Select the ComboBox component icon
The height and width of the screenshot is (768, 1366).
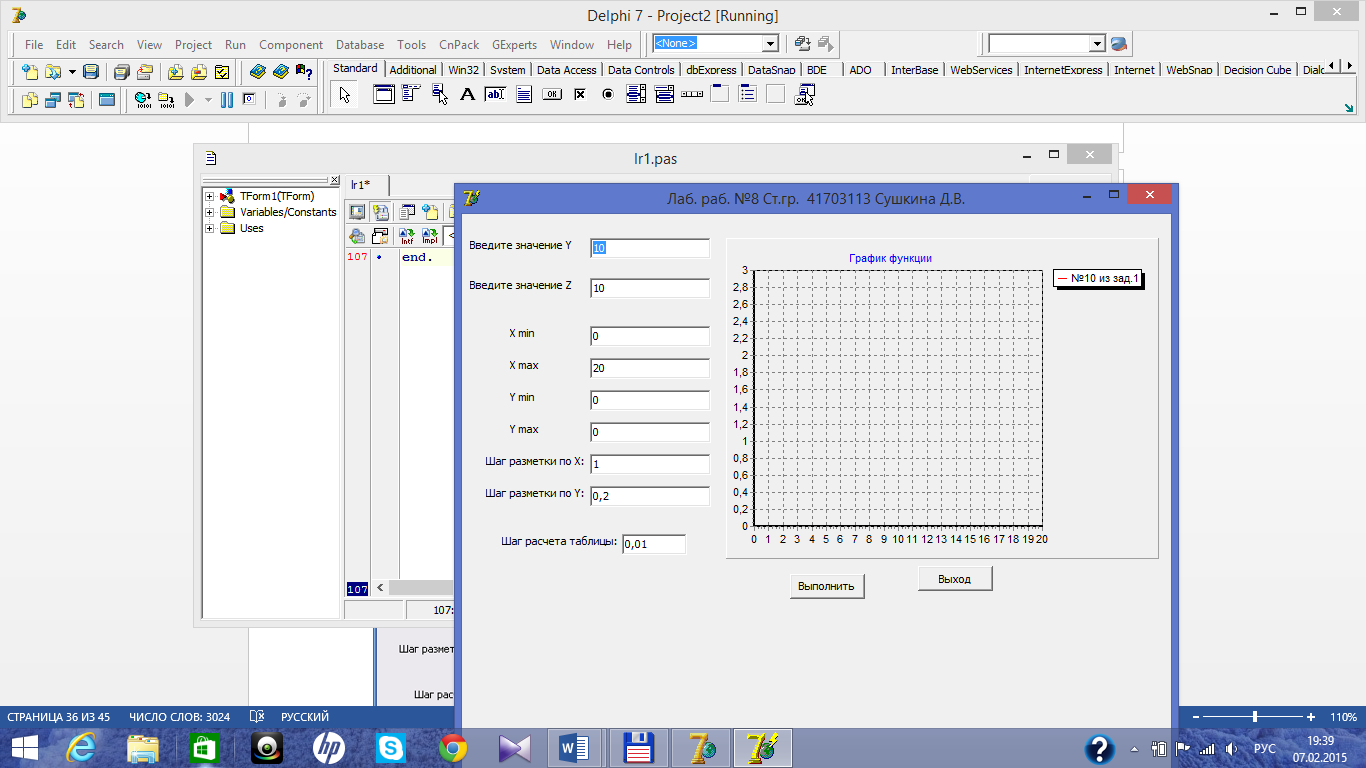[x=663, y=95]
